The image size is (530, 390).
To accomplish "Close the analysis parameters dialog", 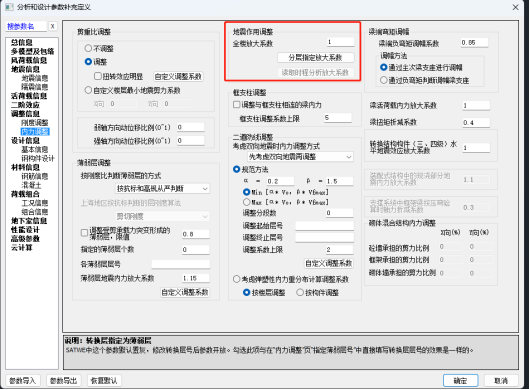I will (x=515, y=7).
